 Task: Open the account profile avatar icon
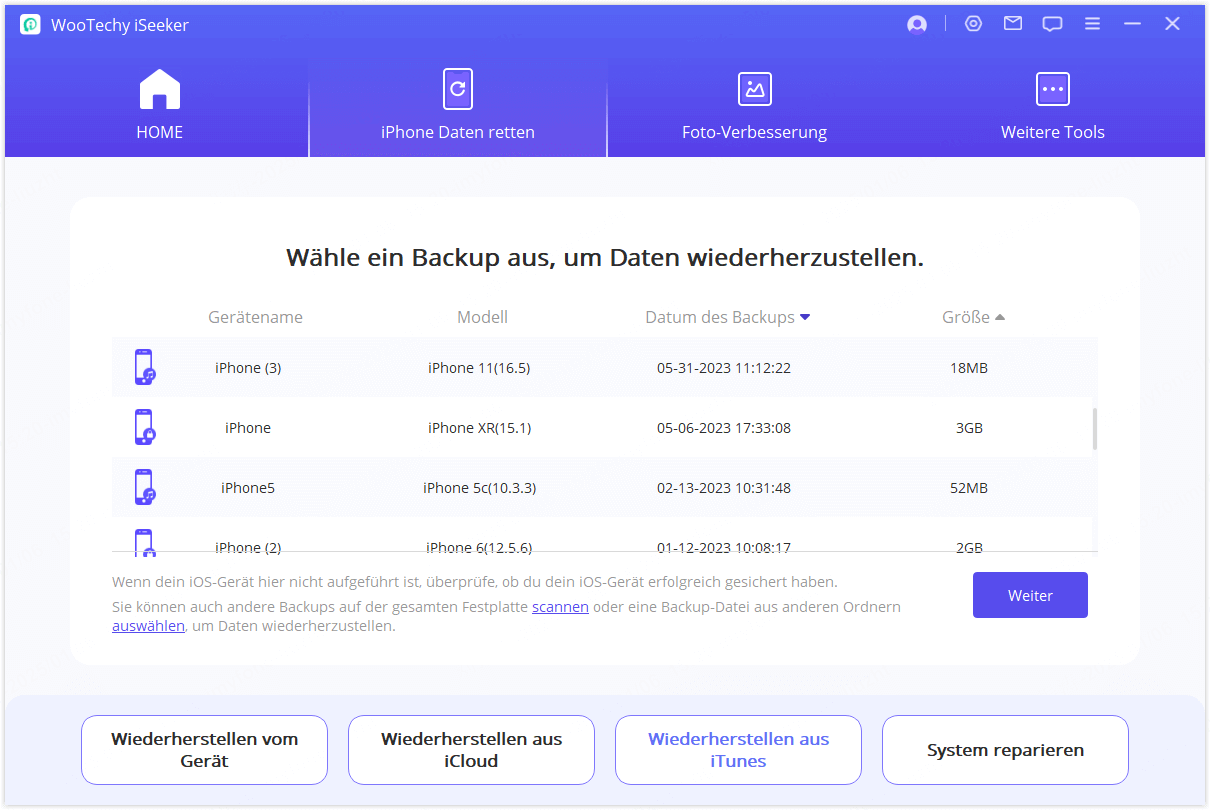(916, 23)
